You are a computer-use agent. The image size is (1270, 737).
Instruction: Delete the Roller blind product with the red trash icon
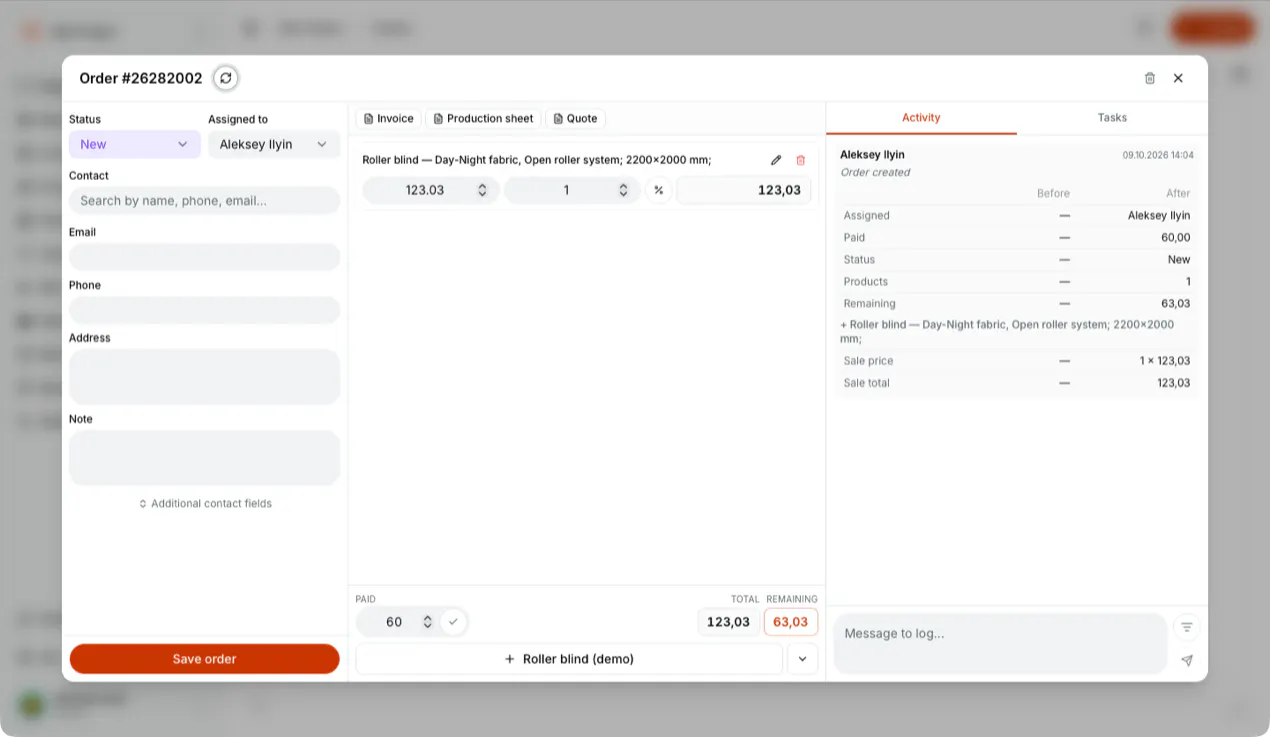coord(801,160)
